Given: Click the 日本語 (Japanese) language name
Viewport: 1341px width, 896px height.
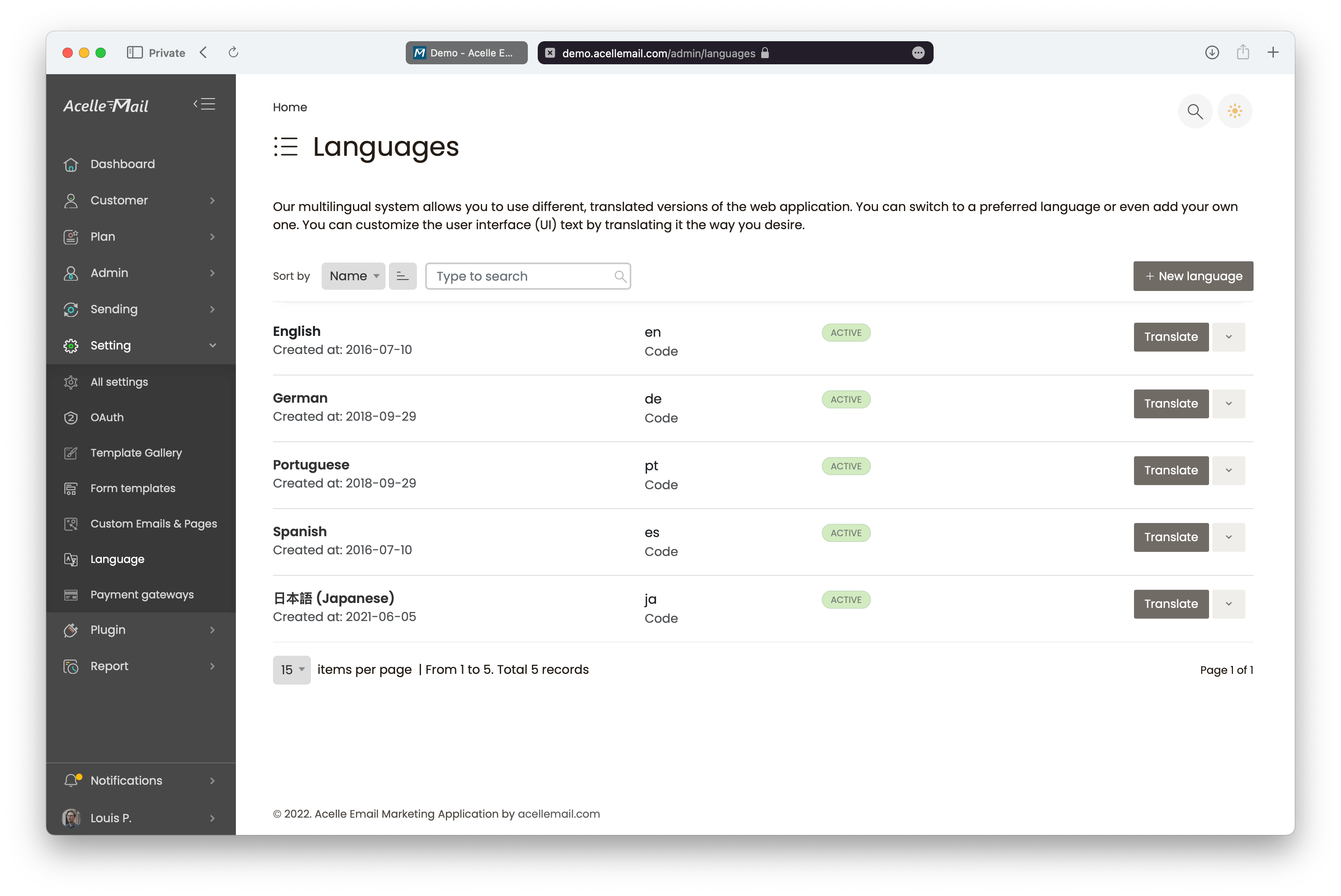Looking at the screenshot, I should click(x=334, y=598).
